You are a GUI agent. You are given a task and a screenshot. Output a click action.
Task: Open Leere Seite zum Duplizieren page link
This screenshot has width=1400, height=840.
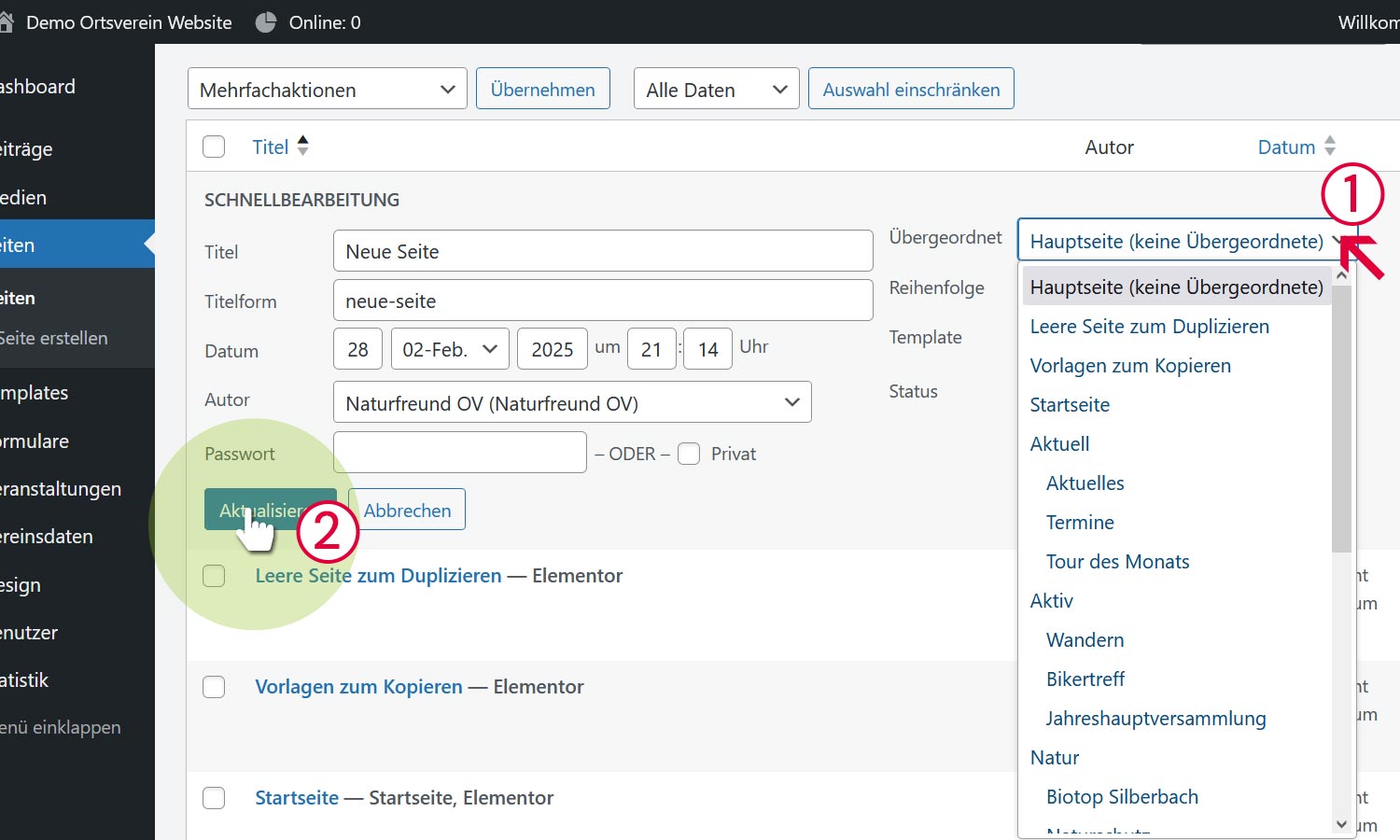point(378,576)
